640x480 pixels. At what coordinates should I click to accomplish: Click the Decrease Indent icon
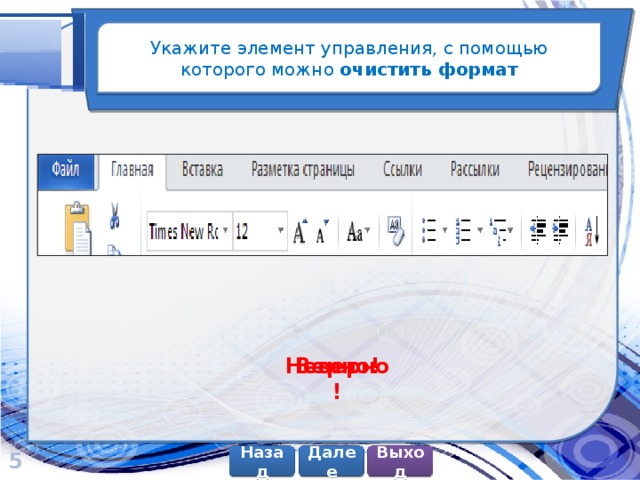click(538, 230)
